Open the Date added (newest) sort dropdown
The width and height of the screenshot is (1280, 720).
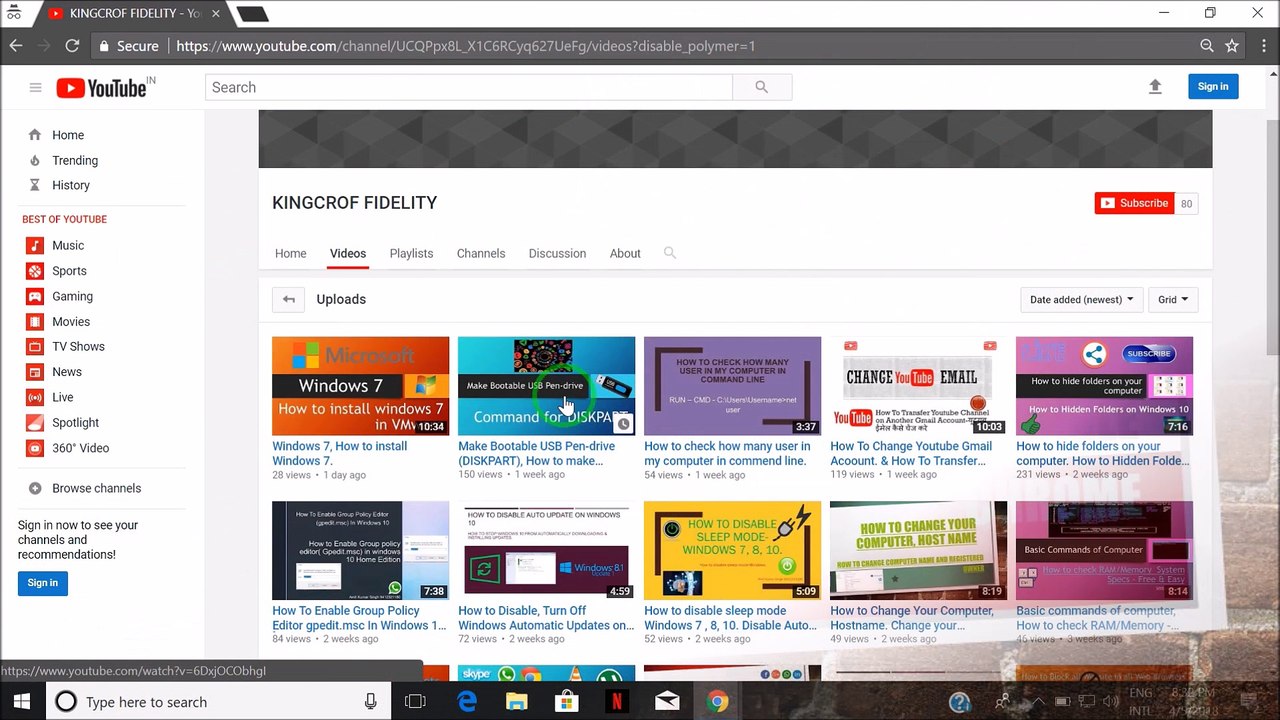(1081, 299)
